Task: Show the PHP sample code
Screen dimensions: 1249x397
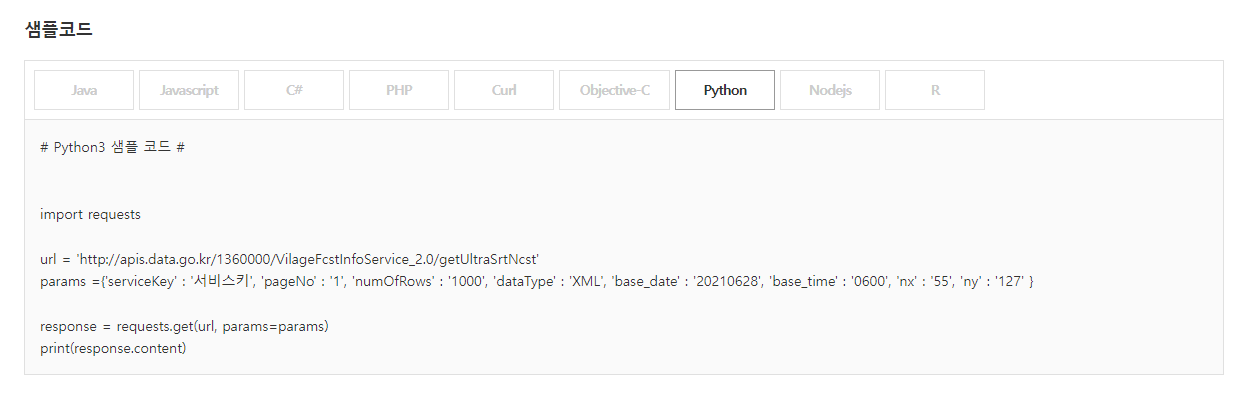Action: [x=399, y=90]
